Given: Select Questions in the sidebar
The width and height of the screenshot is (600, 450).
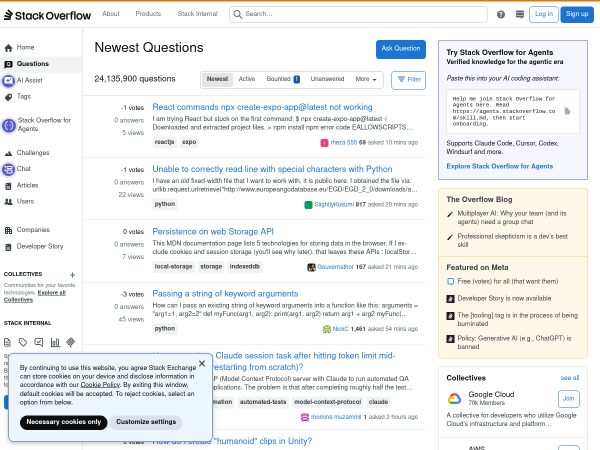Looking at the screenshot, I should 41,64.
